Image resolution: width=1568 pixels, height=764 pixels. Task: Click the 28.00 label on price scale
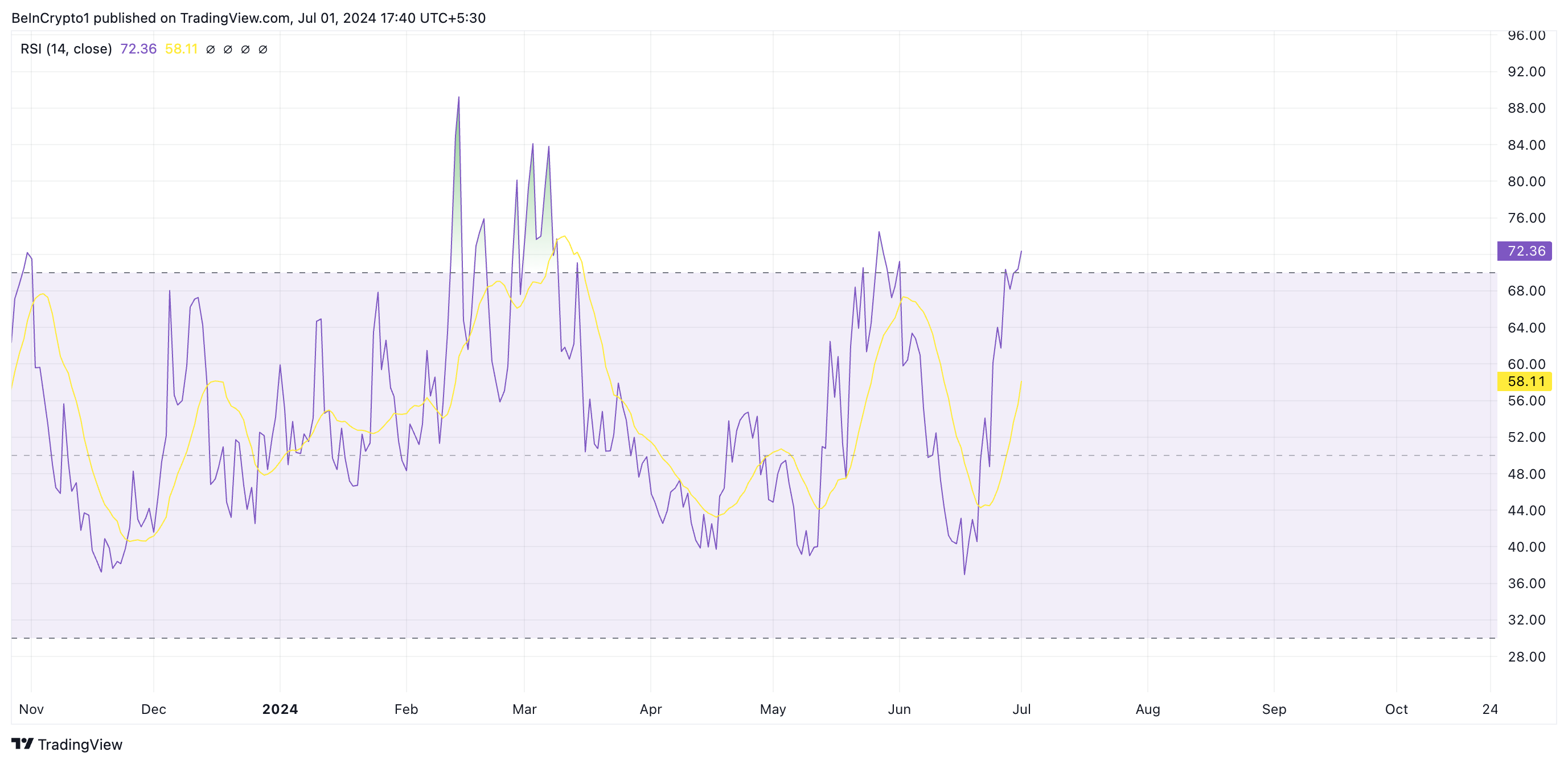click(x=1526, y=656)
